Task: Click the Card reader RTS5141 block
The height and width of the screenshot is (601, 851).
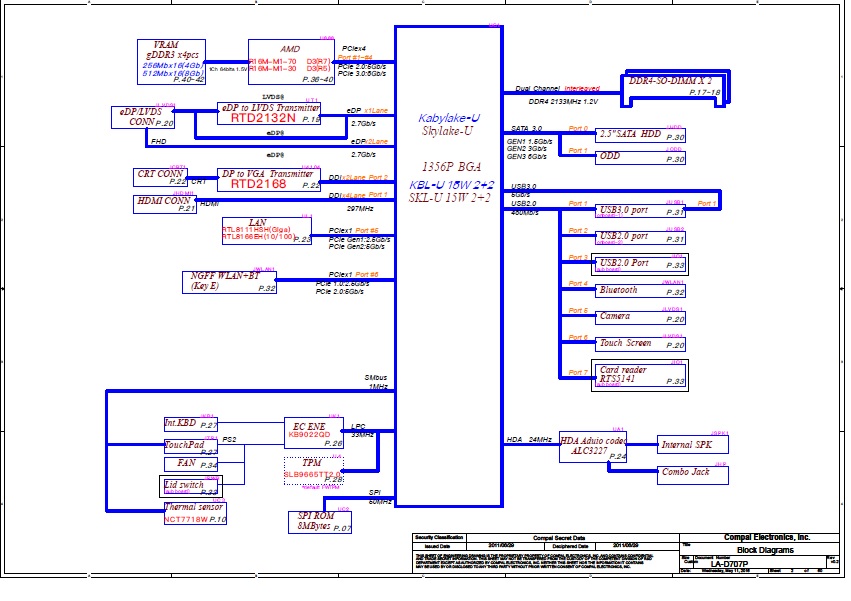Action: [x=640, y=375]
